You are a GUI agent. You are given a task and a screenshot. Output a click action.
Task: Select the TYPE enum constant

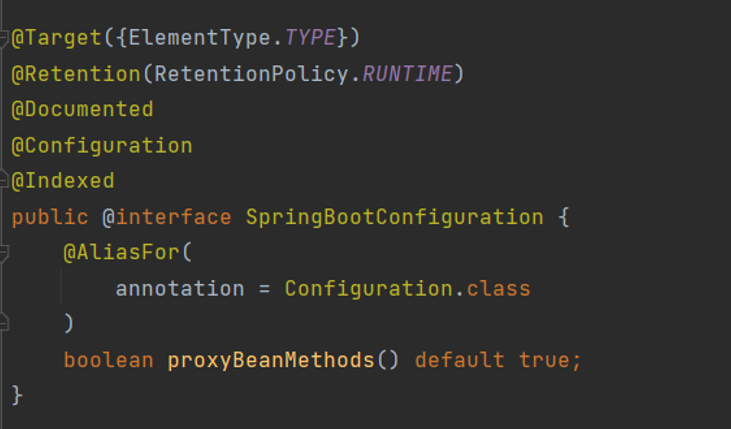[x=311, y=37]
